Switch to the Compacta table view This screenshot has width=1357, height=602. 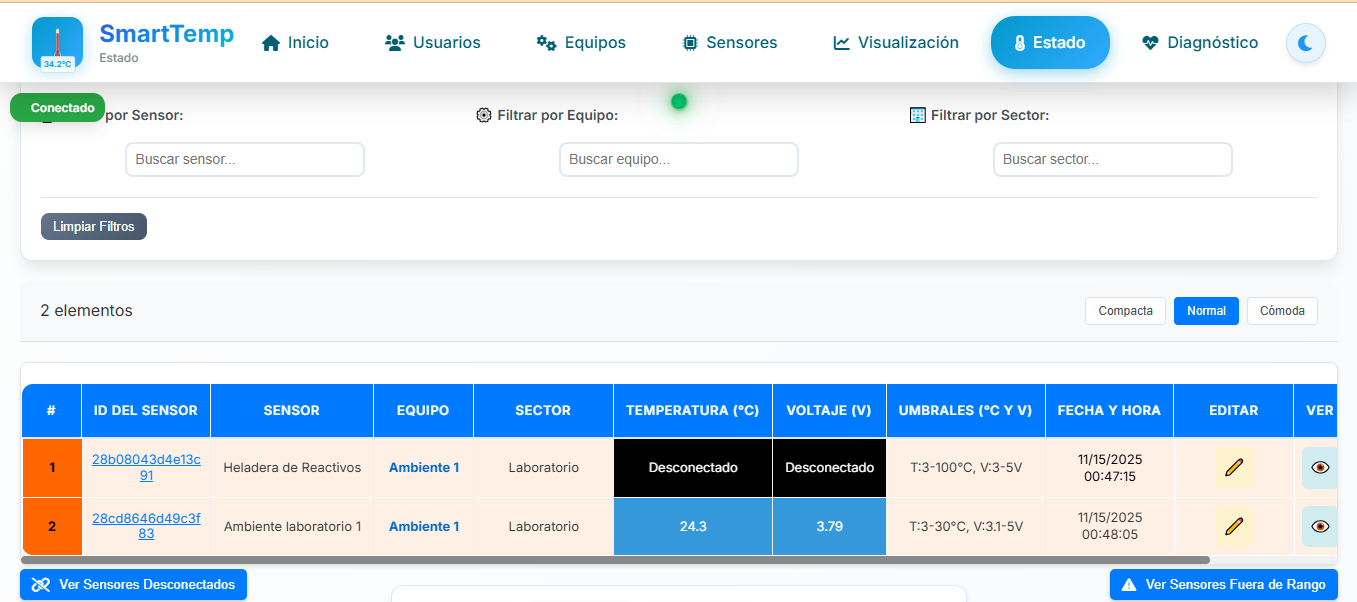(x=1125, y=311)
